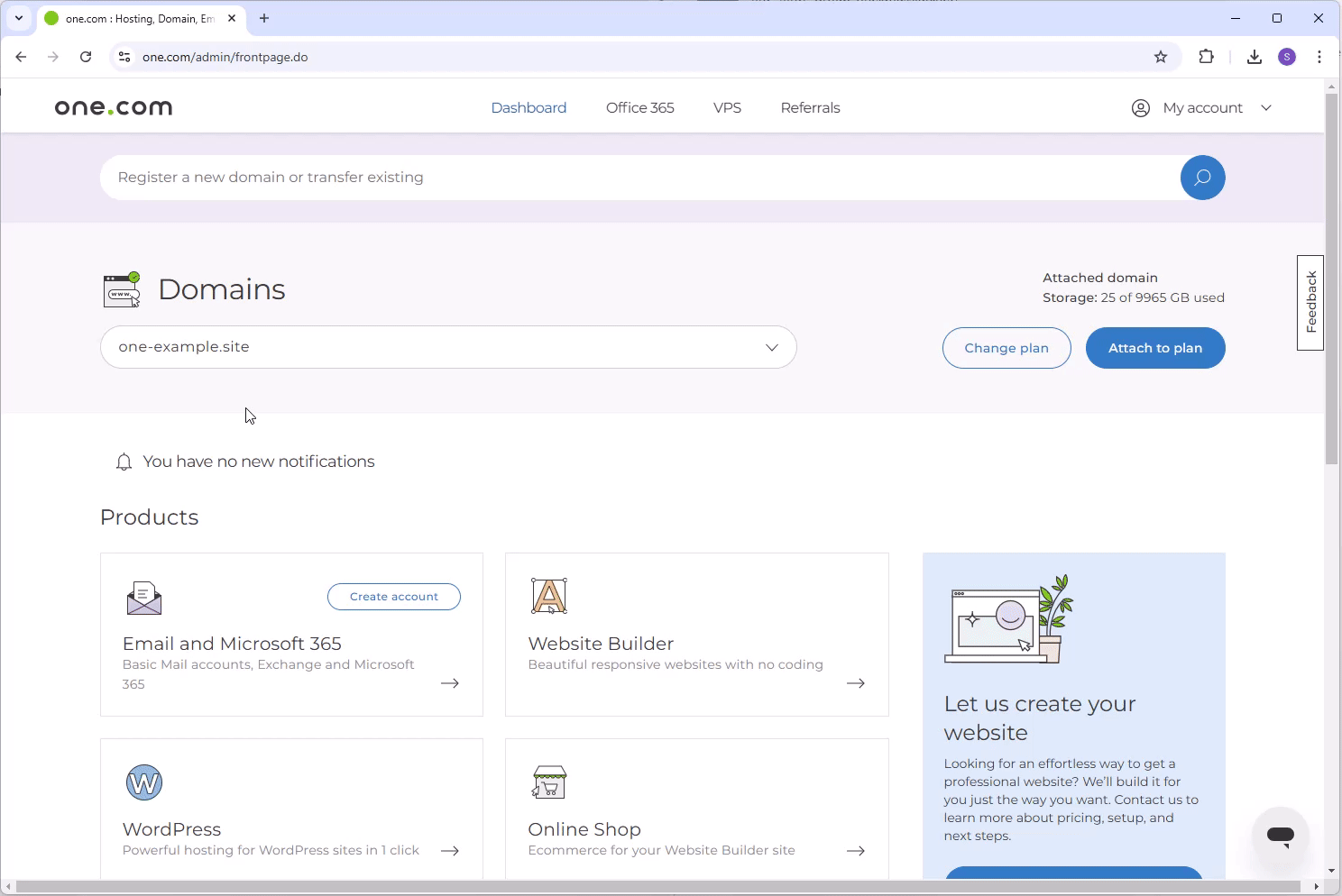Click the WordPress W icon

[x=143, y=782]
